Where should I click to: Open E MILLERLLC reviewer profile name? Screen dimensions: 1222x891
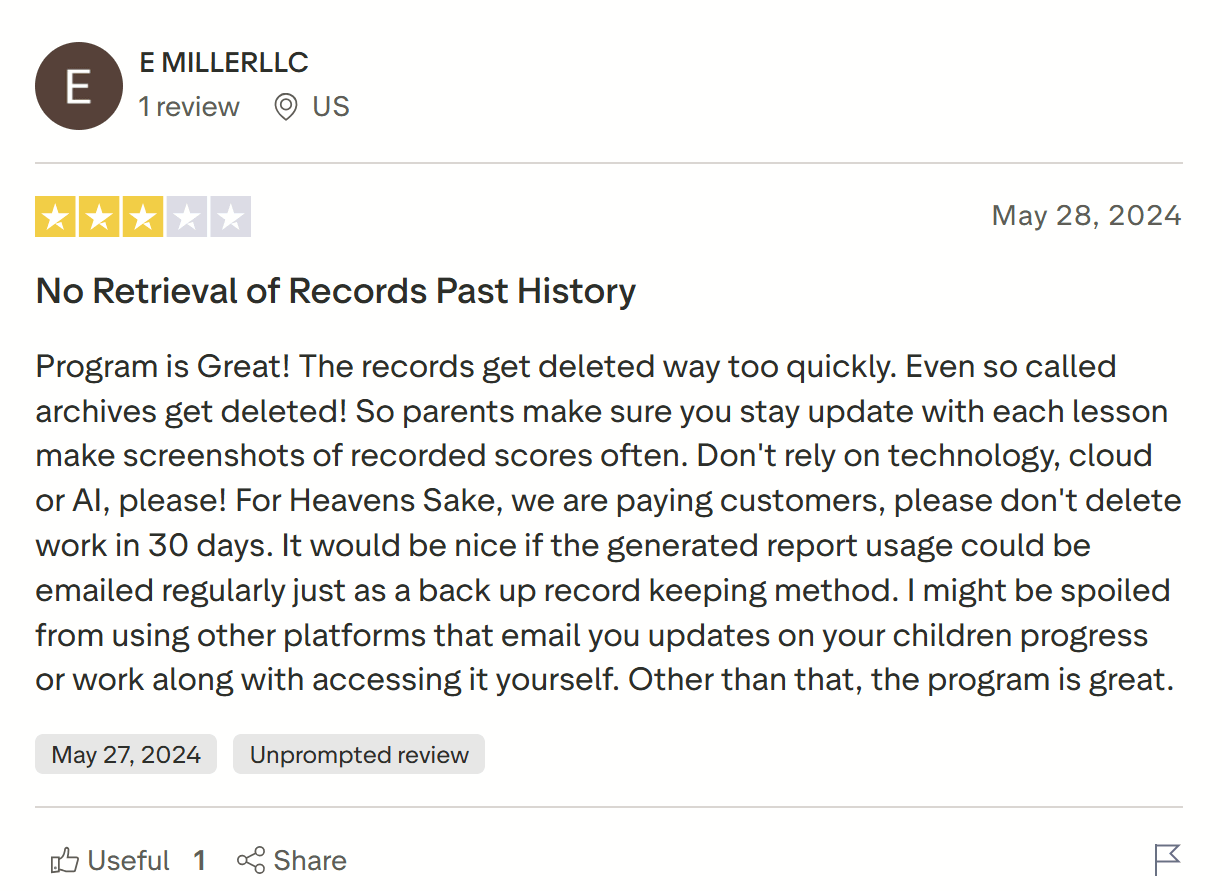(x=224, y=62)
